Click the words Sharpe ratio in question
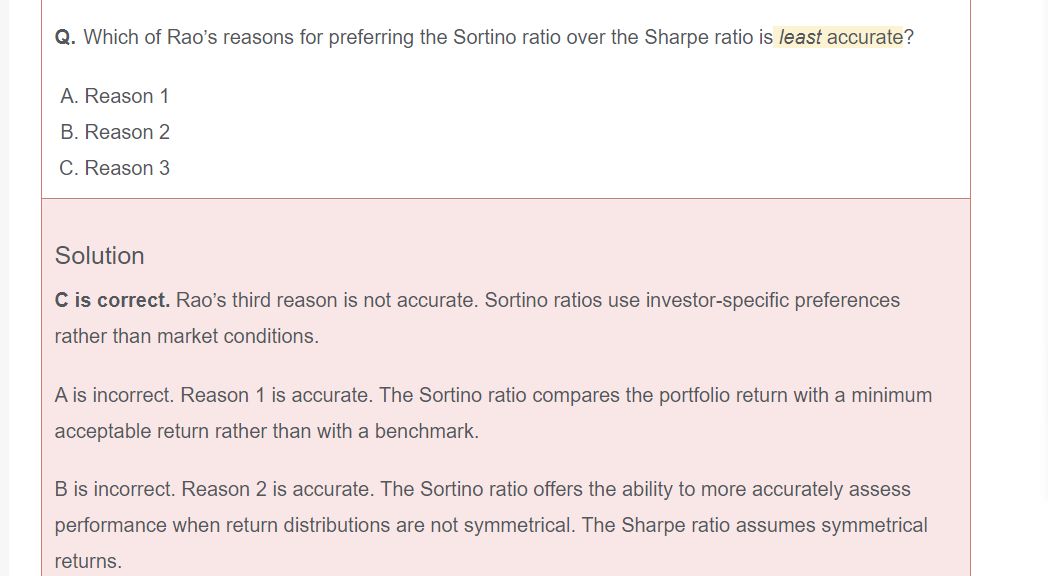Image resolution: width=1048 pixels, height=576 pixels. [x=698, y=37]
